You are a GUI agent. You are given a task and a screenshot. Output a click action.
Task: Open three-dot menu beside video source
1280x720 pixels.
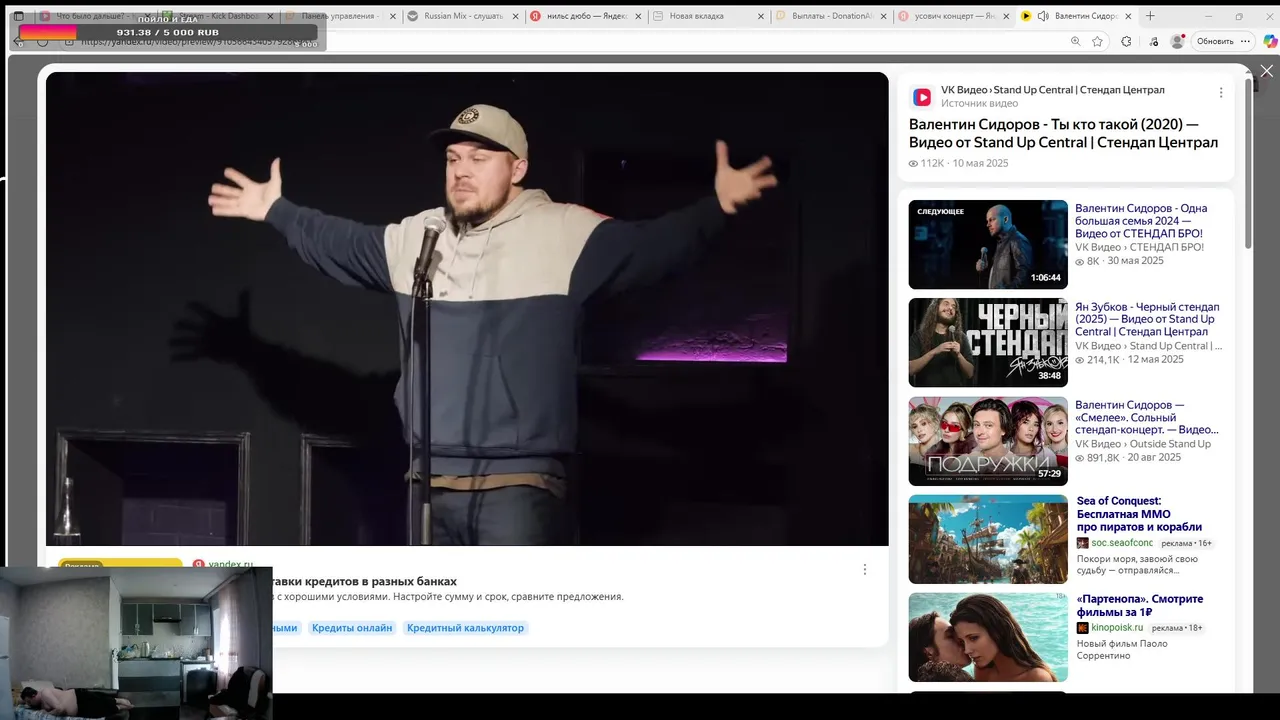[x=1220, y=93]
